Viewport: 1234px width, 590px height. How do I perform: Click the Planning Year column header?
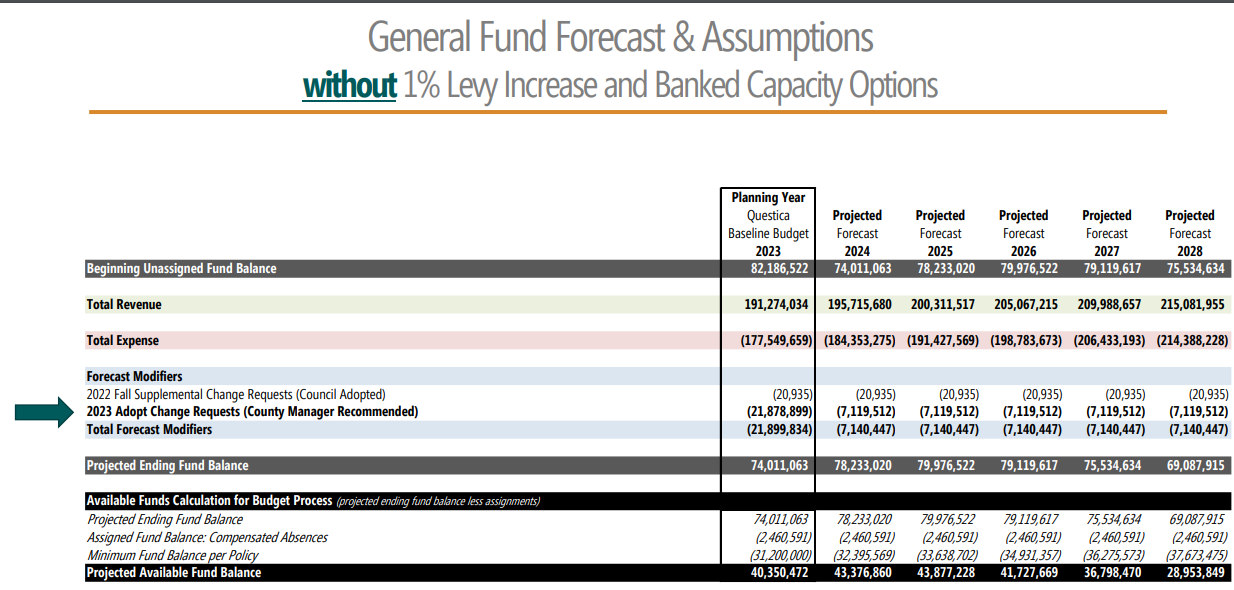(768, 198)
